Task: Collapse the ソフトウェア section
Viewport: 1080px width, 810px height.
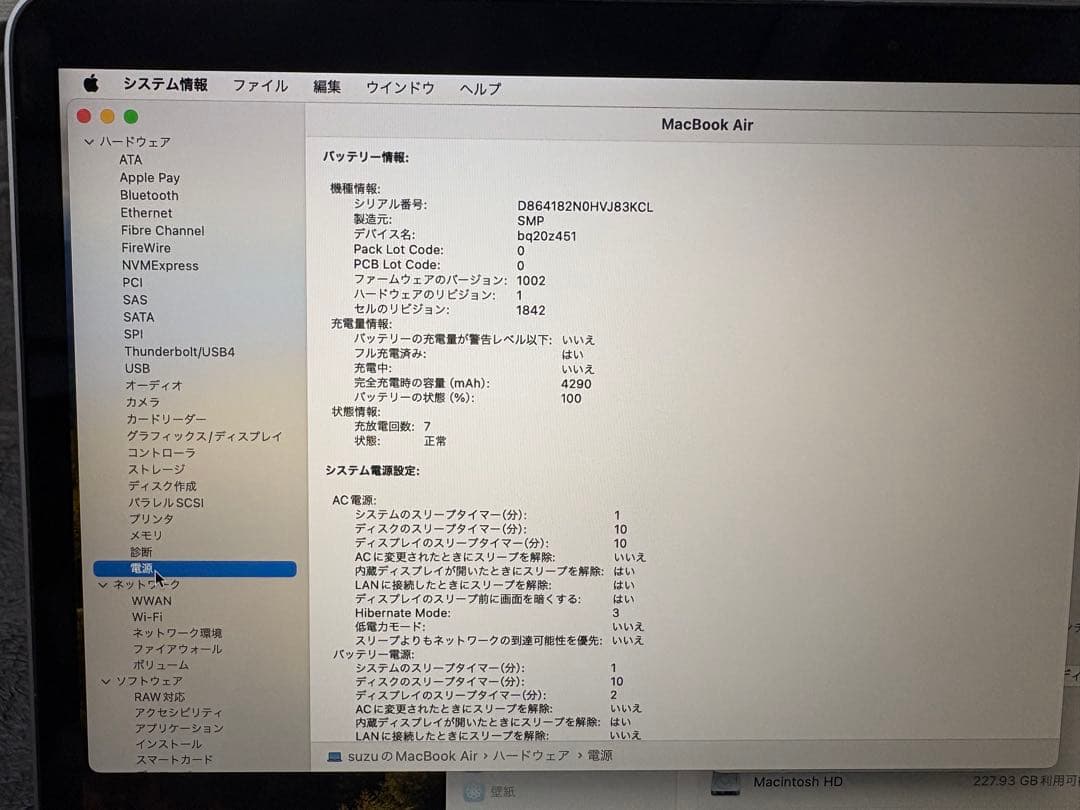Action: pos(107,680)
